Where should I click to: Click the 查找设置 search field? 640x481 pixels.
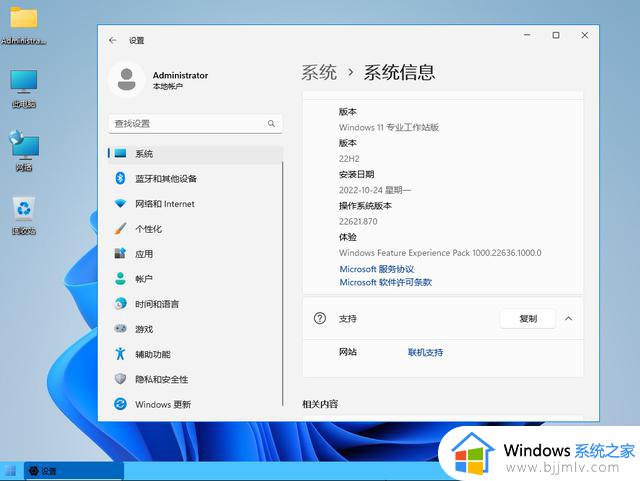click(x=195, y=123)
